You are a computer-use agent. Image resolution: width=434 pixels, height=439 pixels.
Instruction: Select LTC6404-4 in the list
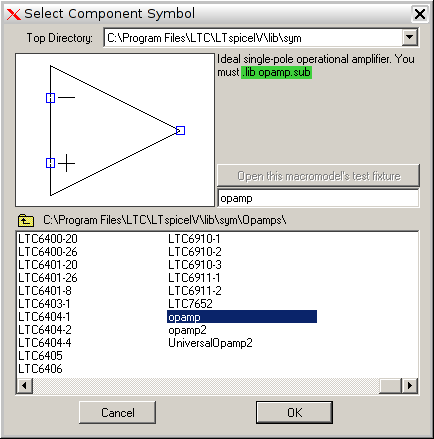(45, 343)
